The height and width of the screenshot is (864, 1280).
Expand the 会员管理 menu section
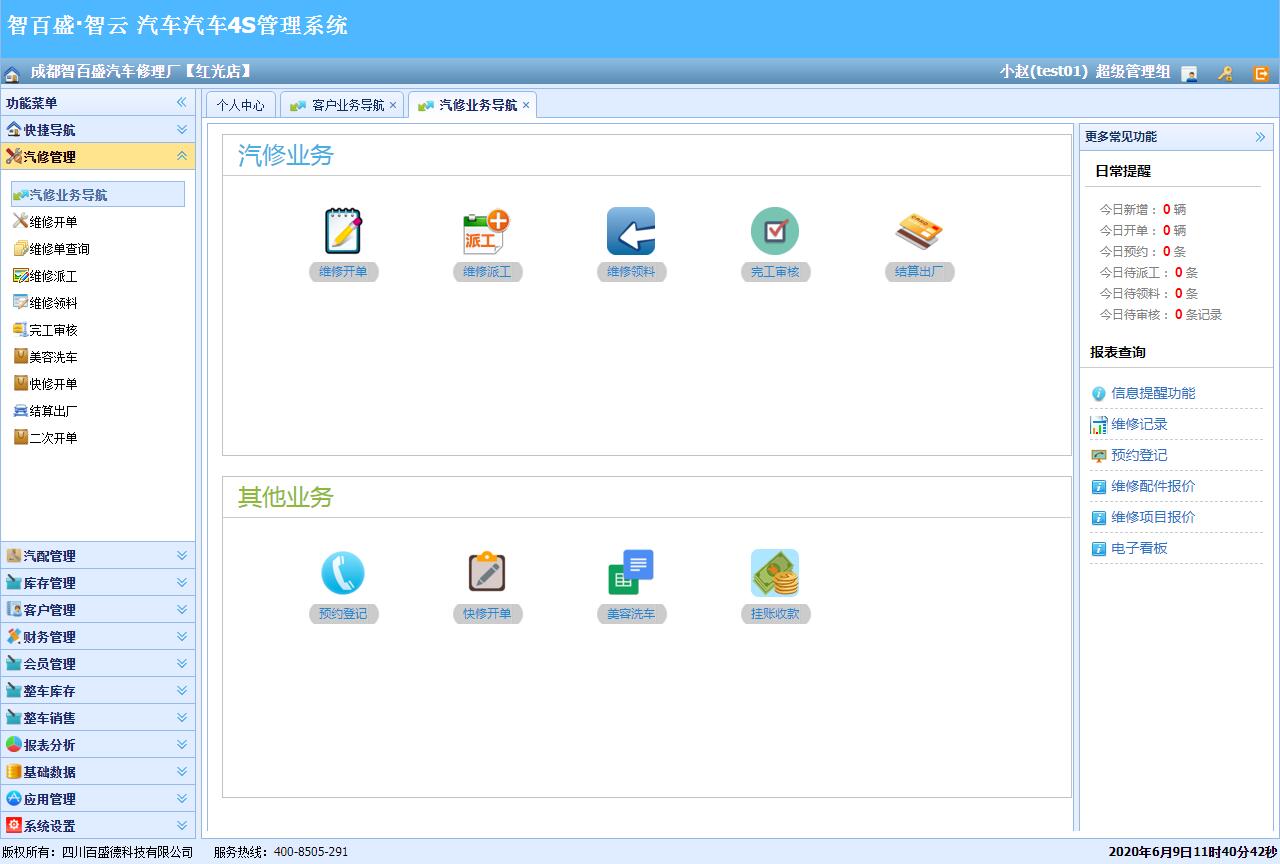pyautogui.click(x=98, y=663)
